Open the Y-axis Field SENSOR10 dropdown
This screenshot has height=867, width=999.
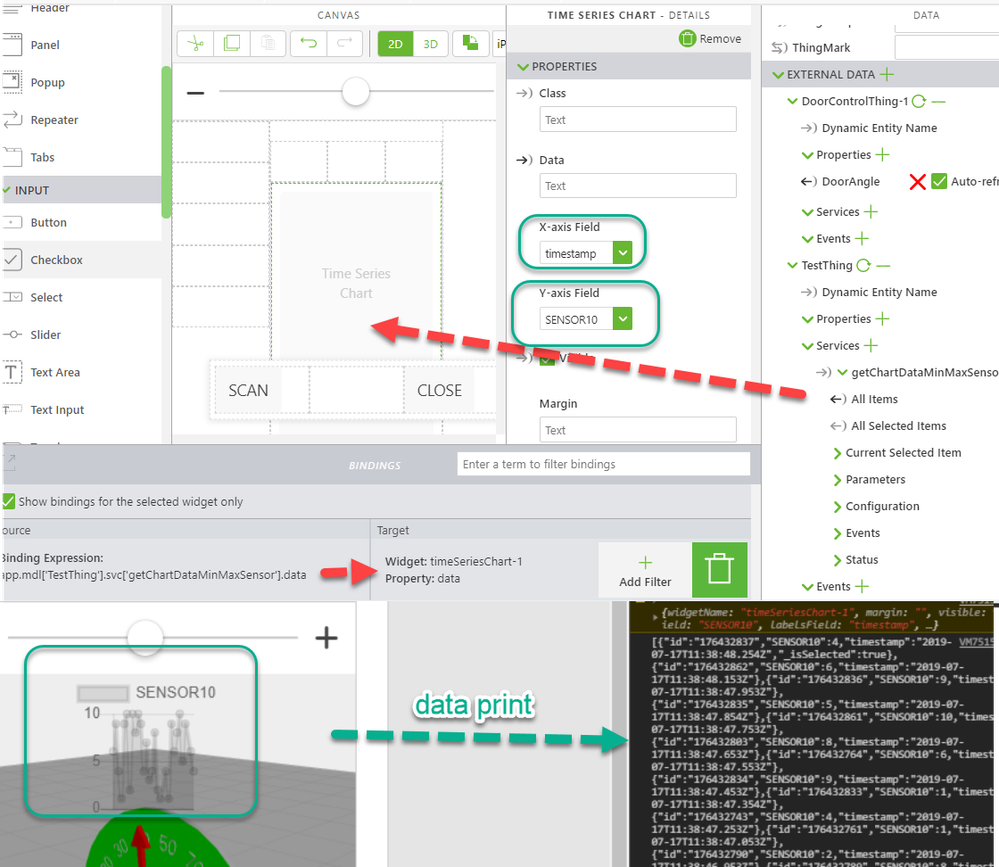[622, 319]
